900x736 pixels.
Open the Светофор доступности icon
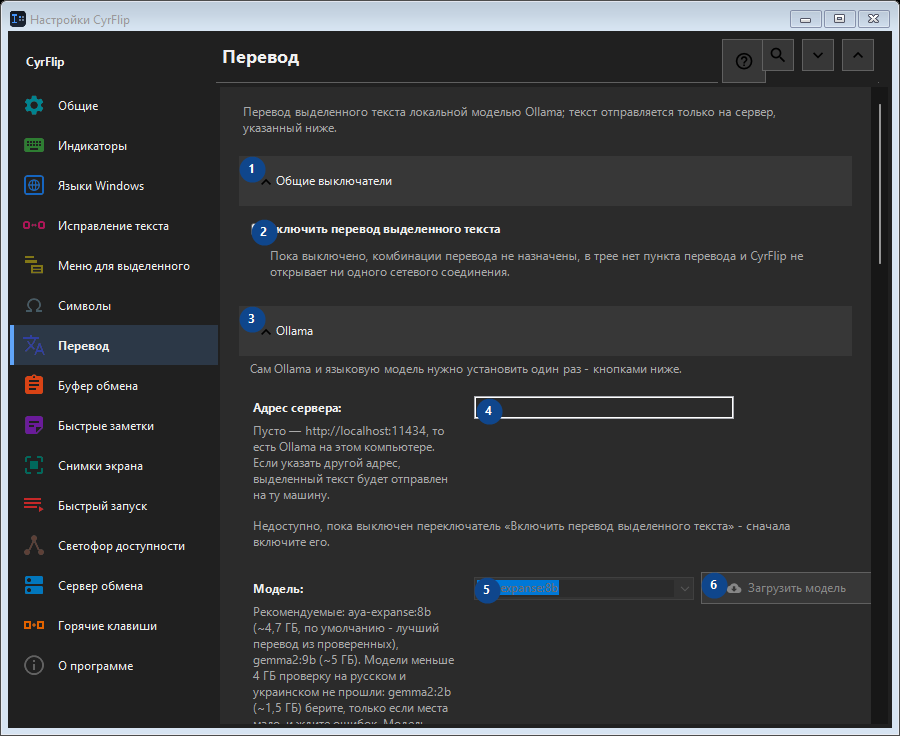coord(34,546)
